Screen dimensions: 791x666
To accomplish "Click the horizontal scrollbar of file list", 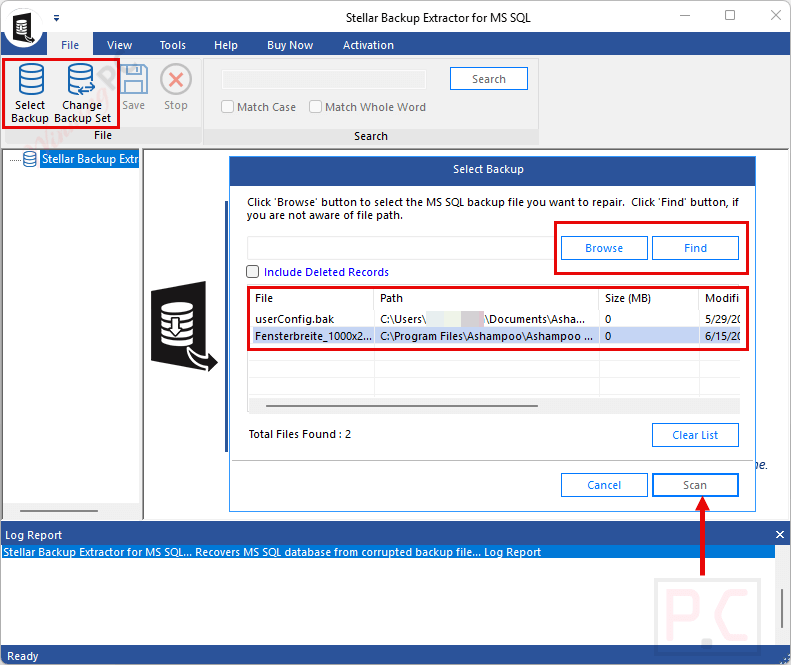I will tap(402, 406).
